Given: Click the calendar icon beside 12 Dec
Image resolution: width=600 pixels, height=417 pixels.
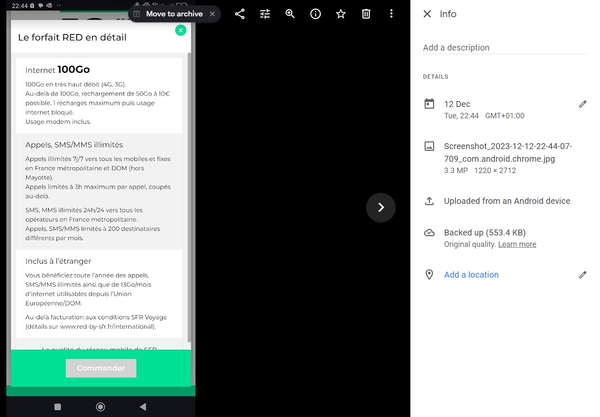Looking at the screenshot, I should coord(429,104).
